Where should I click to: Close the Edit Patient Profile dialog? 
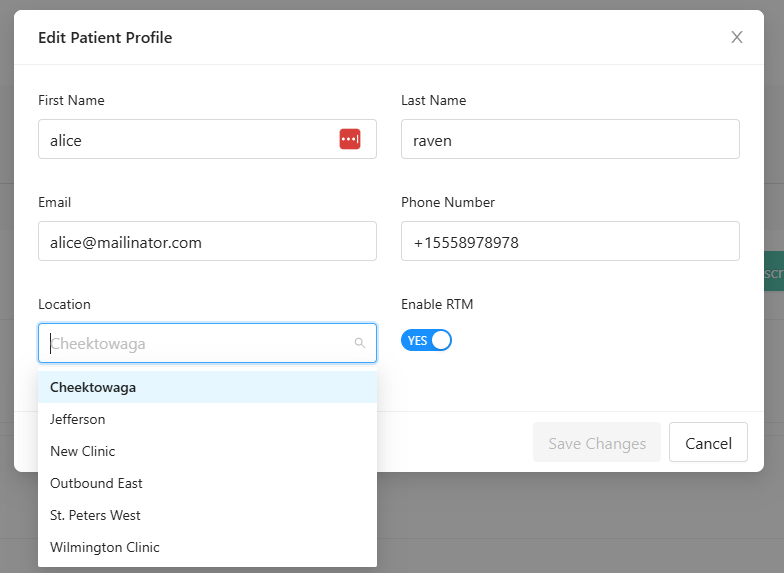737,37
